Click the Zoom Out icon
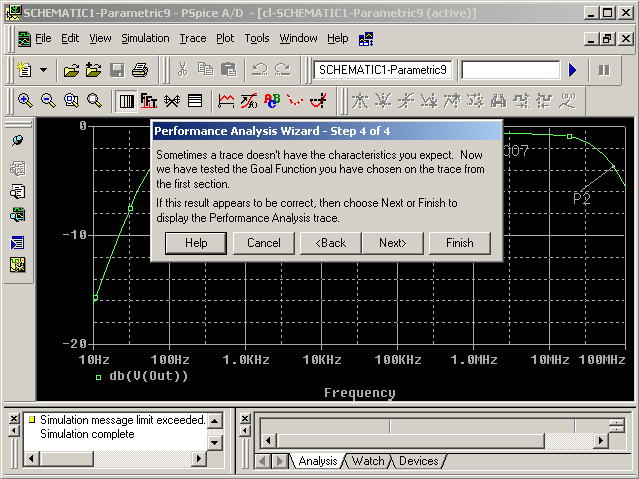The image size is (639, 479). coord(48,100)
